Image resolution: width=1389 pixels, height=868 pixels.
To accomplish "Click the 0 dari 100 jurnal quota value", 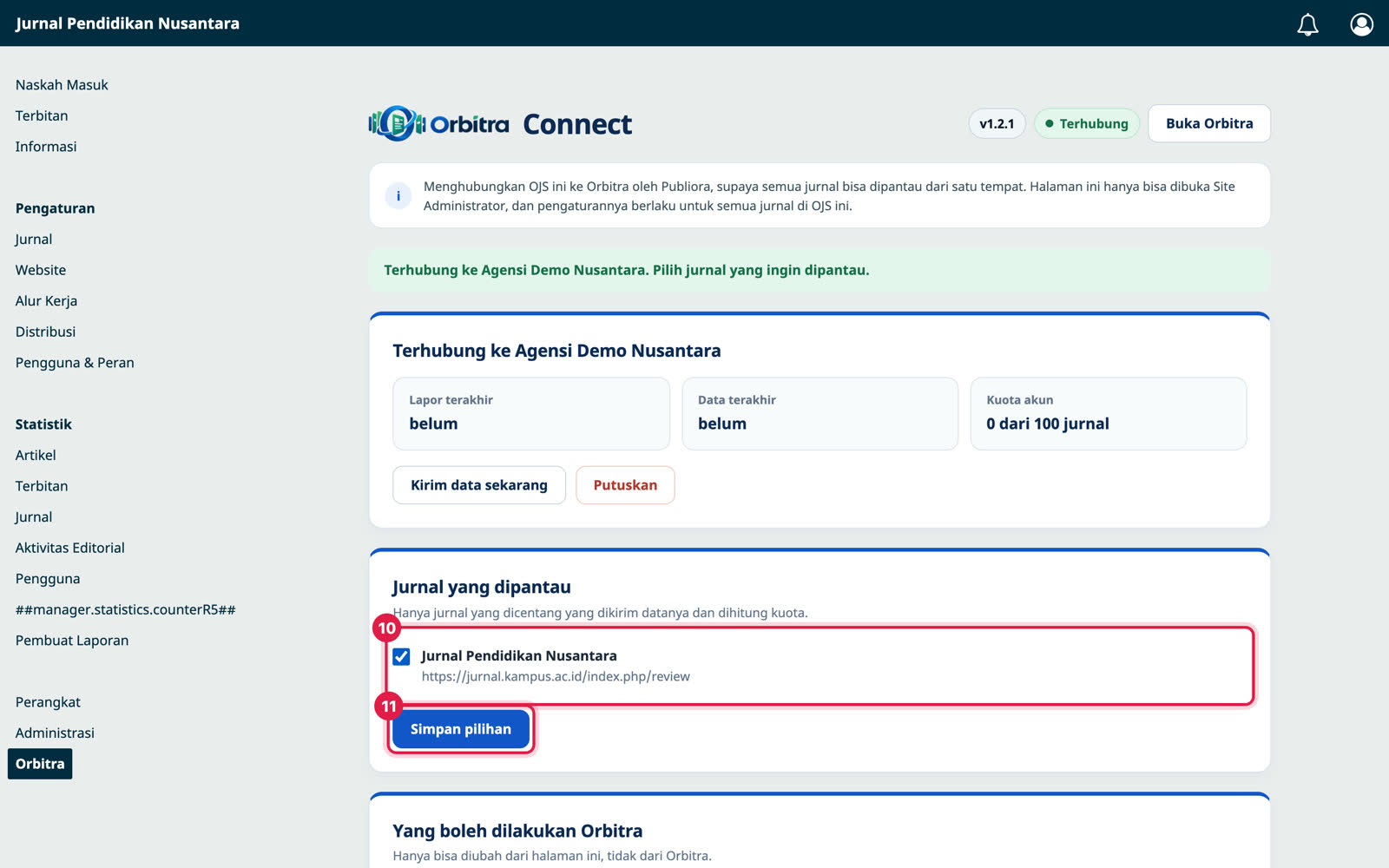I will pos(1047,424).
